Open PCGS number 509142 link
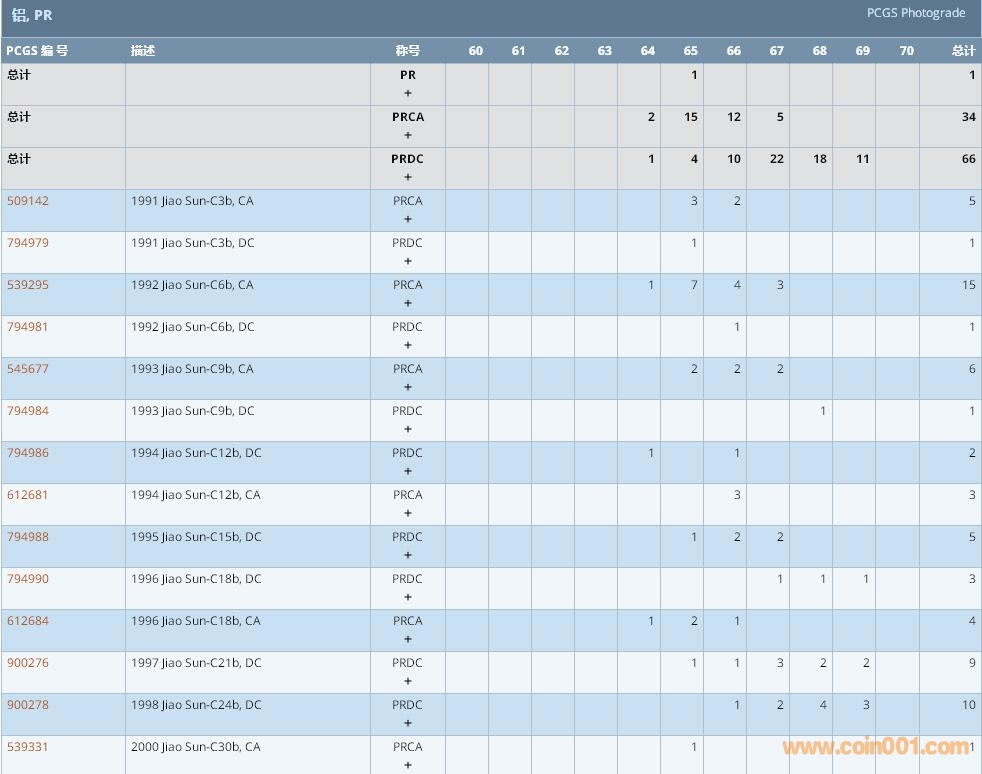 [x=28, y=201]
